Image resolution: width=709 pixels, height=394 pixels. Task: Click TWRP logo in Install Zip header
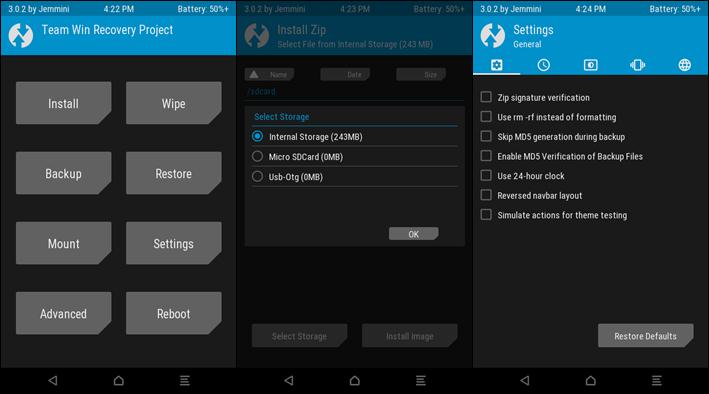(x=257, y=35)
